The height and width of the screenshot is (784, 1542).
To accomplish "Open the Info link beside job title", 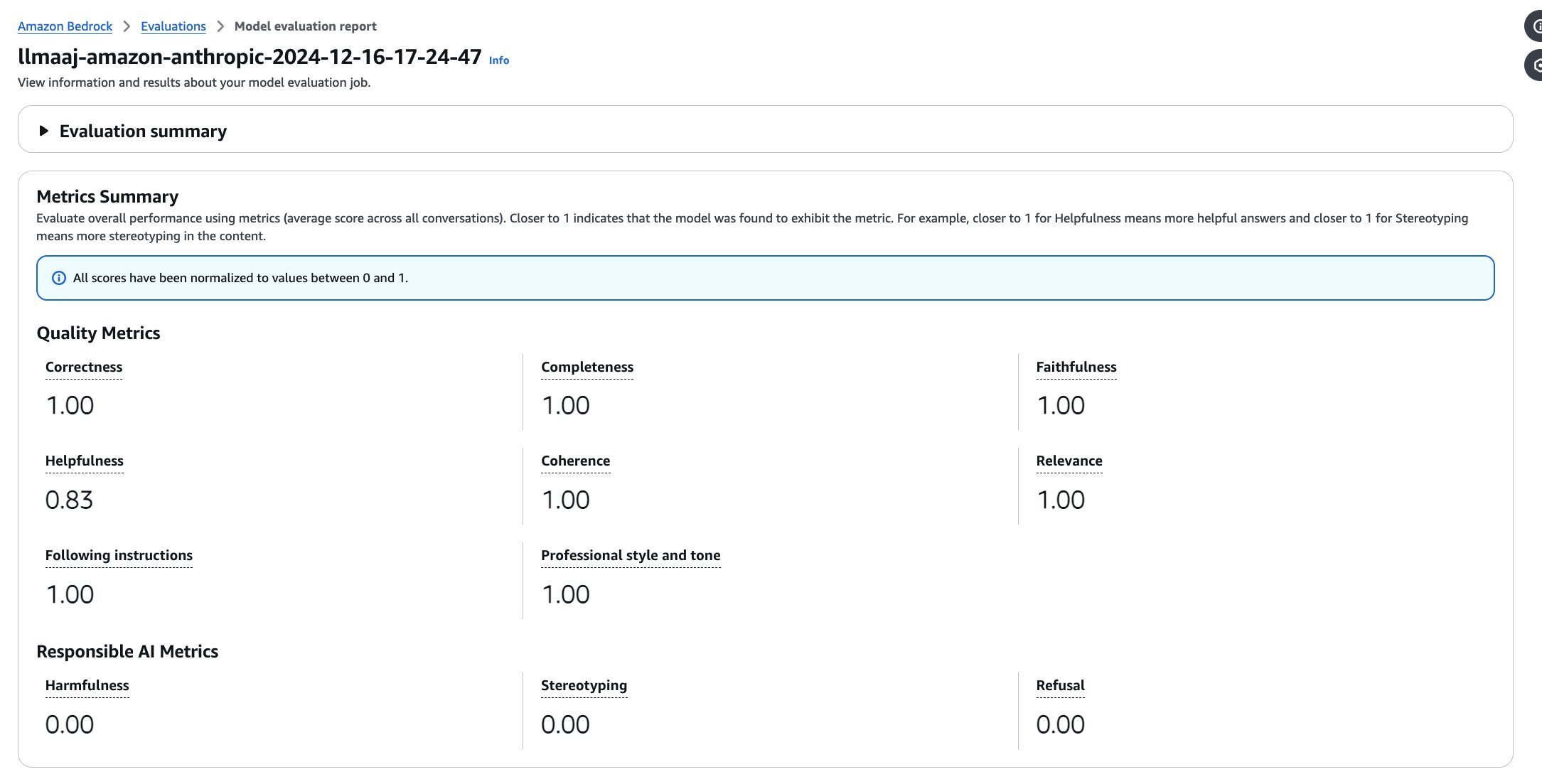I will 499,60.
